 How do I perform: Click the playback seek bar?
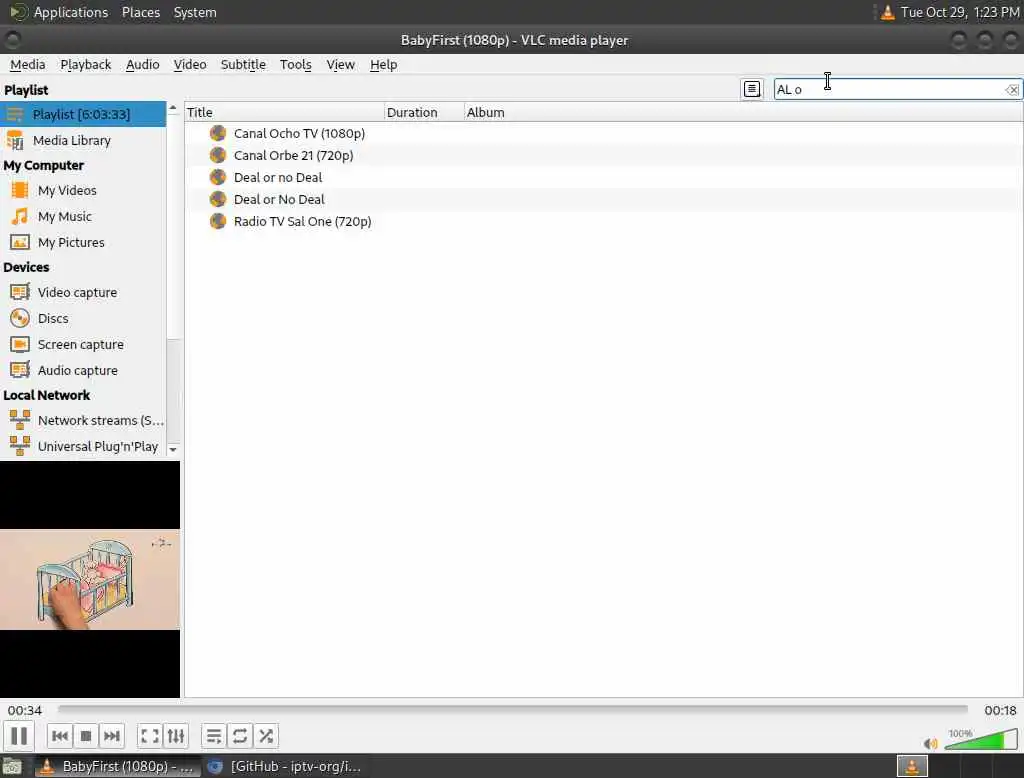tap(513, 709)
